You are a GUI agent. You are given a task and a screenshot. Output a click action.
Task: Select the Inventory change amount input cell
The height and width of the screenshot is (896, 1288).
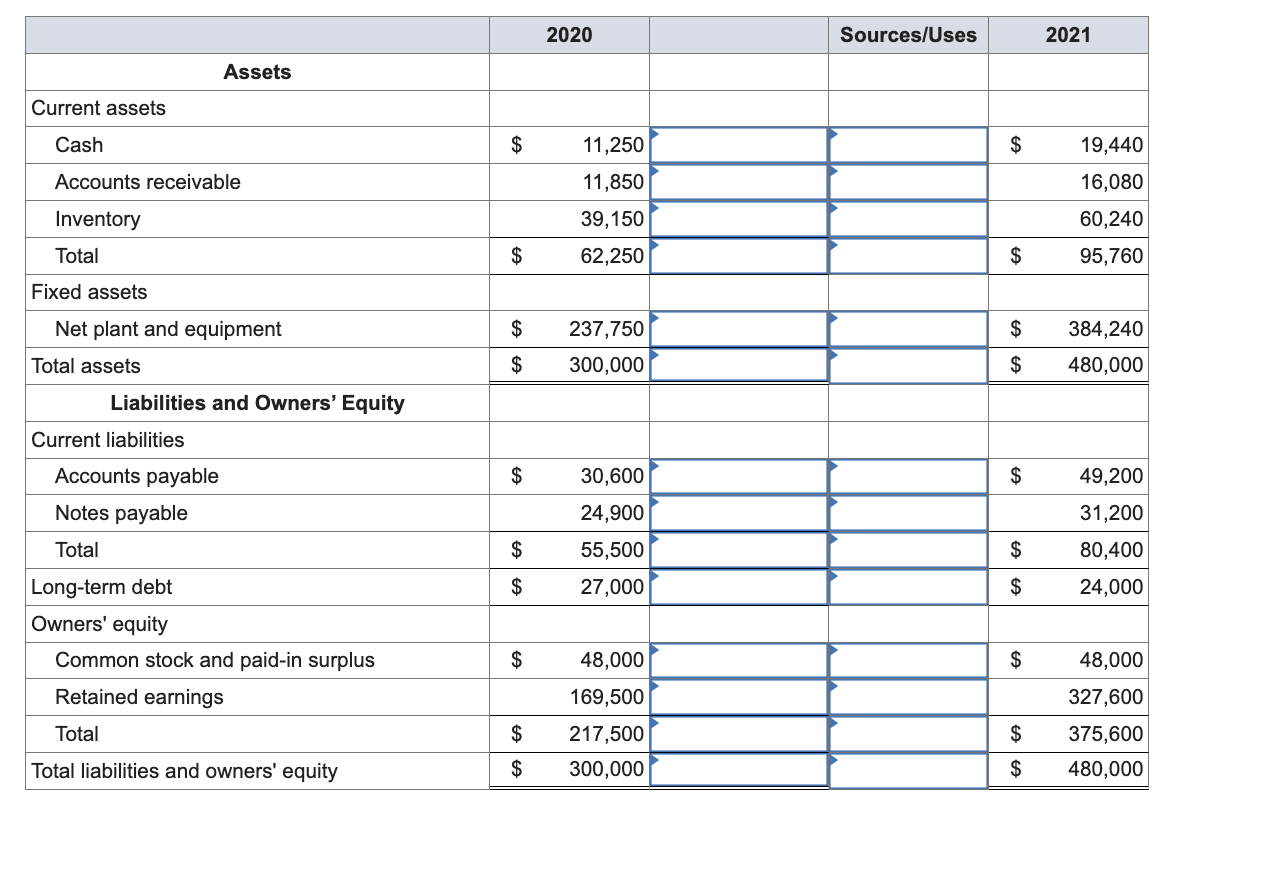pos(739,219)
